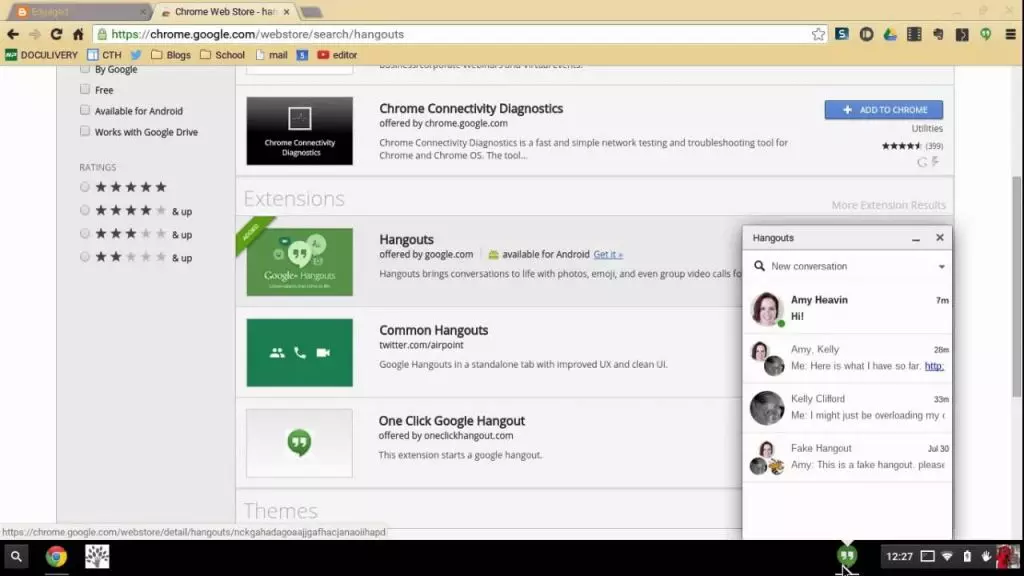The width and height of the screenshot is (1024, 576).
Task: Open the Chrome menu hamburger icon
Action: (x=1010, y=34)
